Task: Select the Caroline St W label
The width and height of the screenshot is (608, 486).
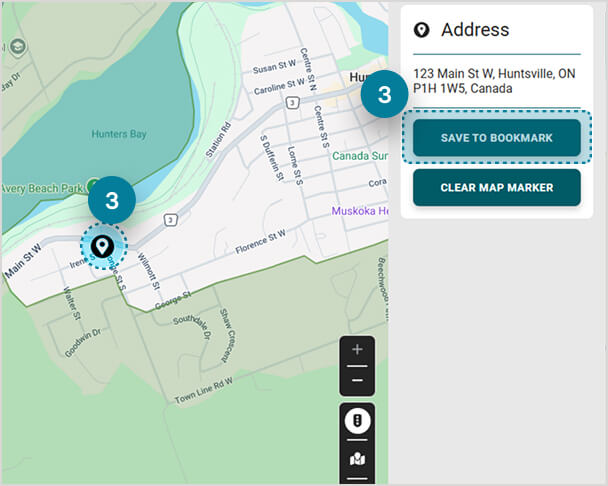Action: (x=279, y=86)
